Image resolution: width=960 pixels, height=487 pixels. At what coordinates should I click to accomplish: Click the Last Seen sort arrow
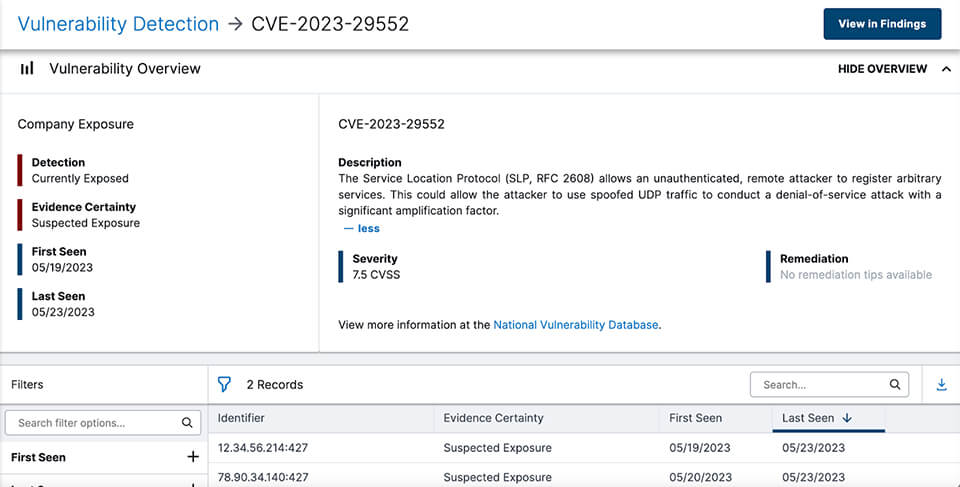pos(847,418)
